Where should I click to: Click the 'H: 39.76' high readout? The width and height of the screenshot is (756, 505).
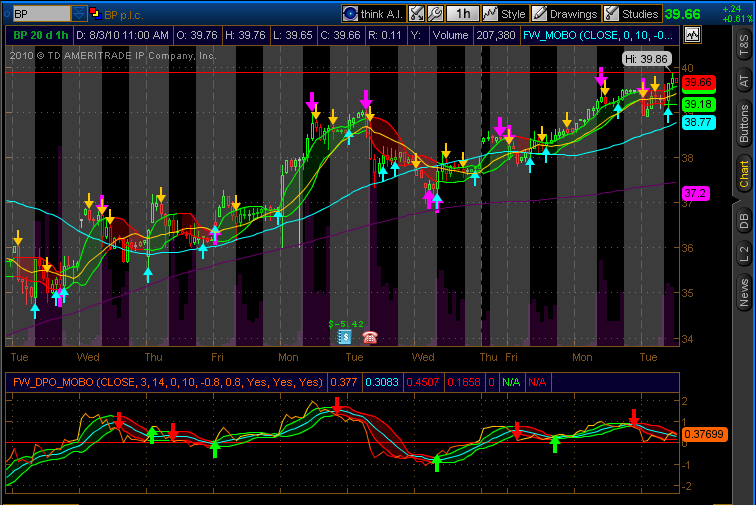[x=245, y=35]
